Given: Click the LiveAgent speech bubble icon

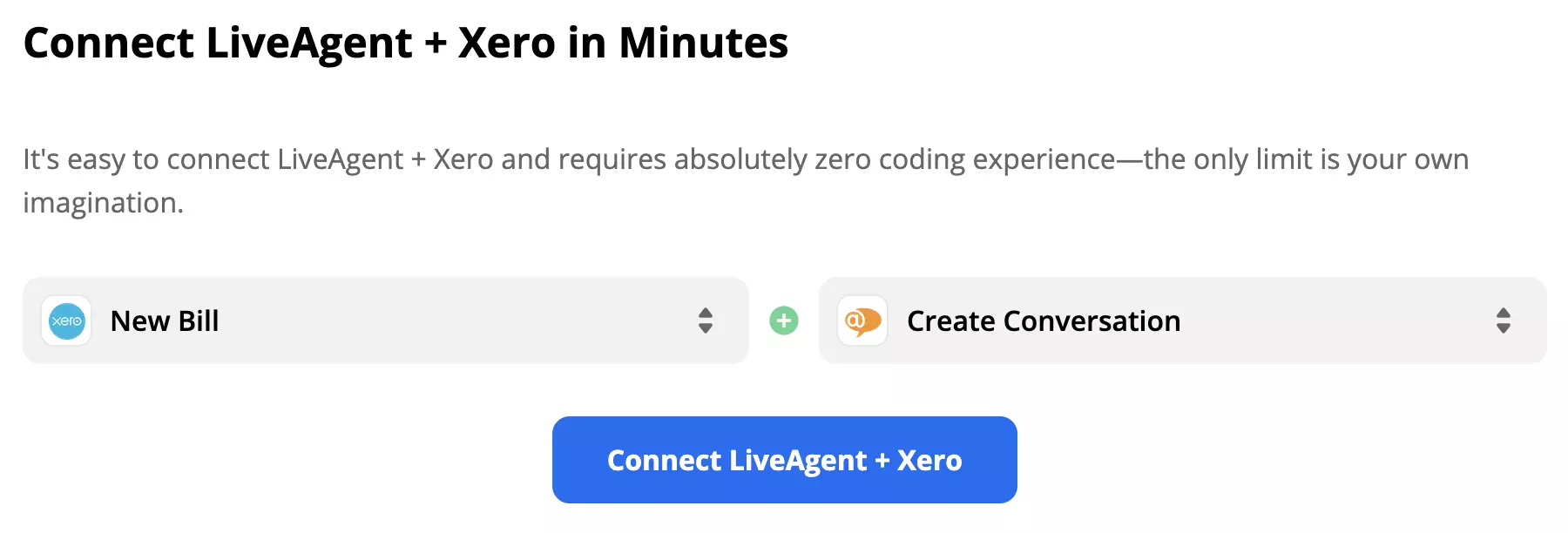Looking at the screenshot, I should tap(861, 320).
